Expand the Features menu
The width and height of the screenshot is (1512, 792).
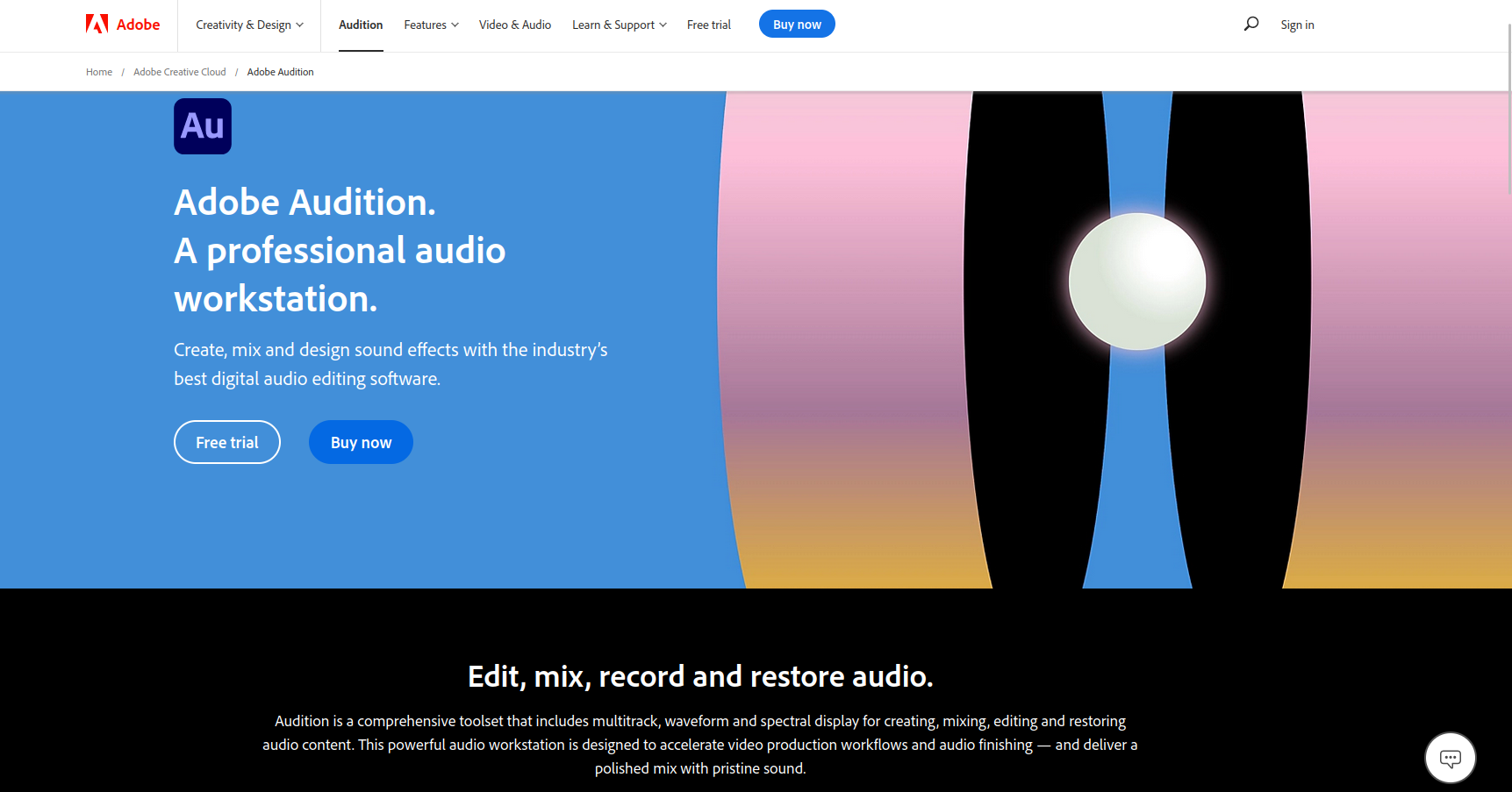431,25
